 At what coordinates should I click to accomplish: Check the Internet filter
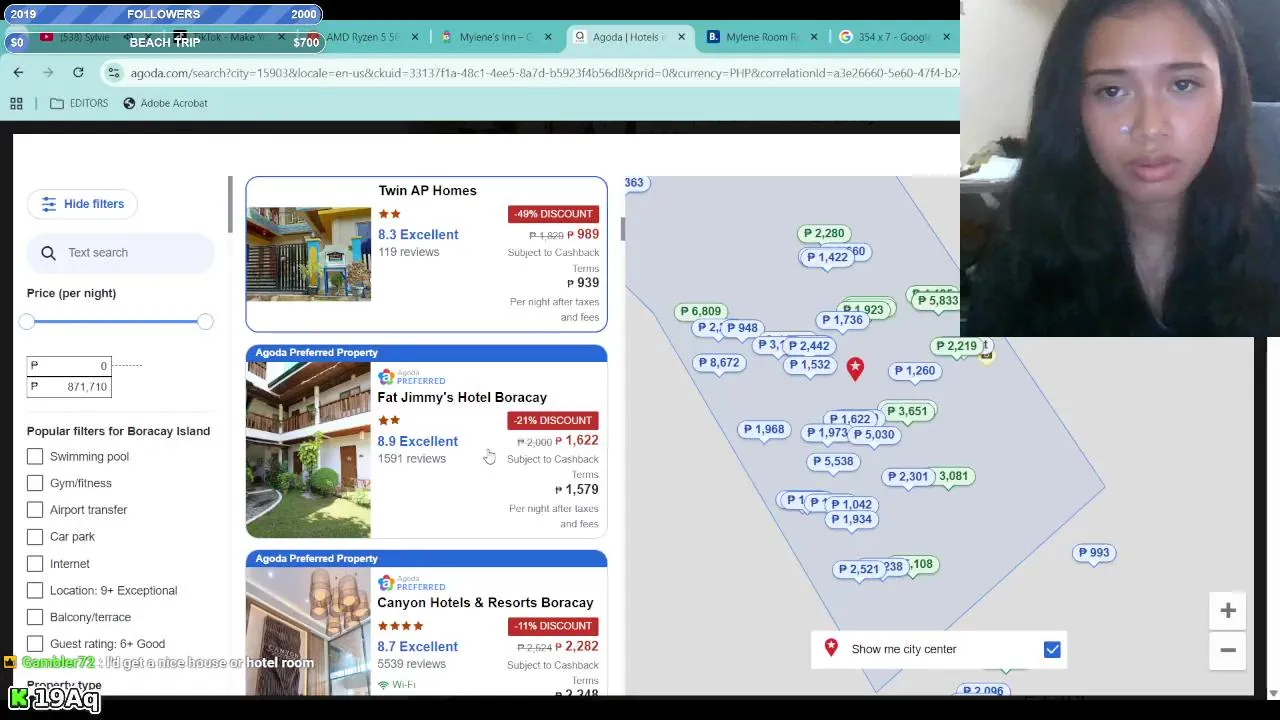(x=35, y=564)
